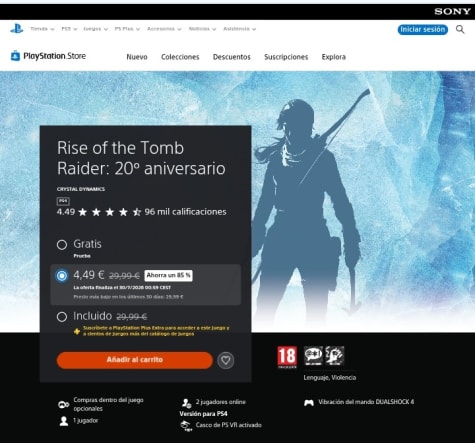Click the PEGI 18 rating icon
The height and width of the screenshot is (443, 475).
287,357
